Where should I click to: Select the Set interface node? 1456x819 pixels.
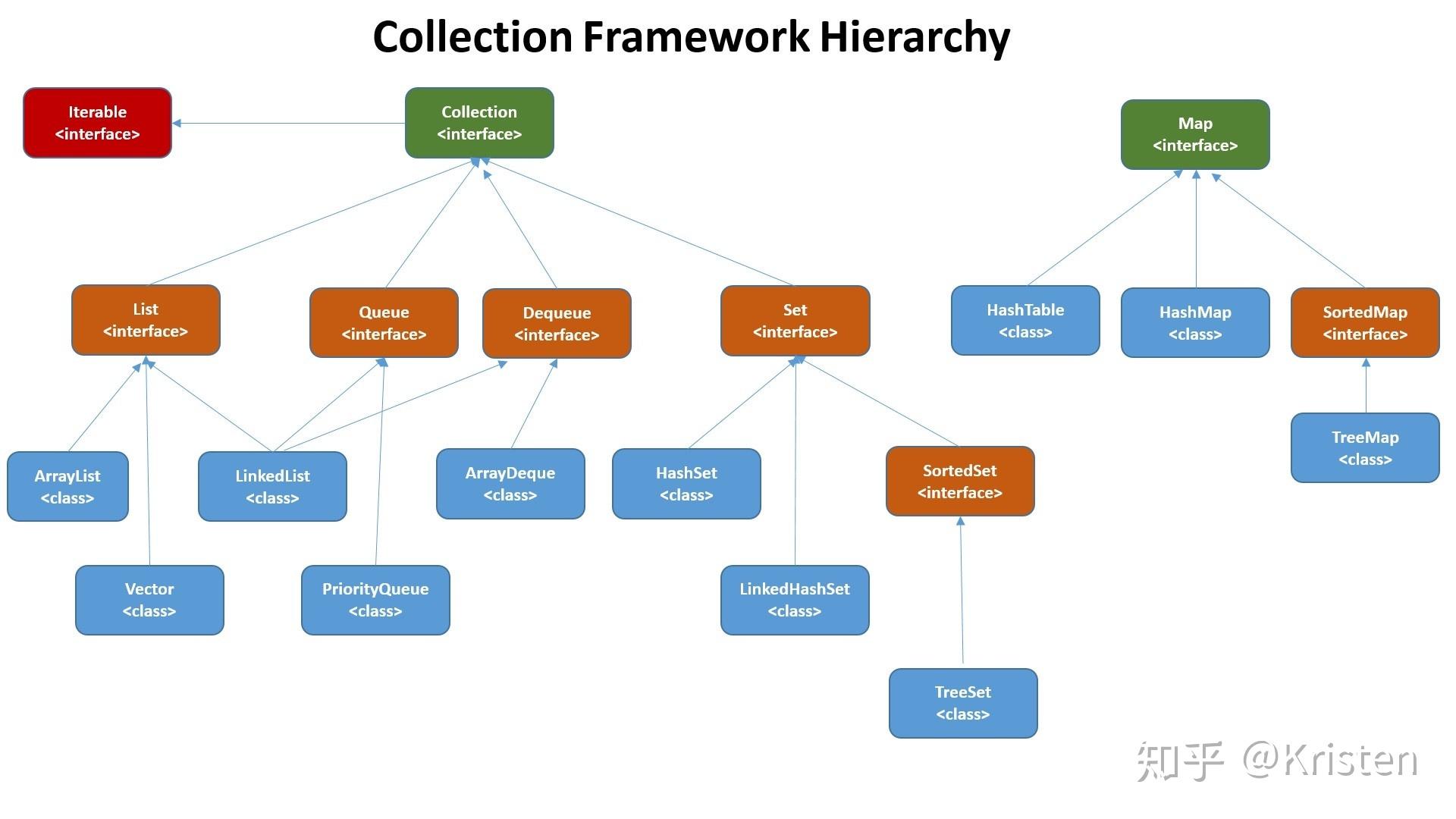click(x=785, y=322)
